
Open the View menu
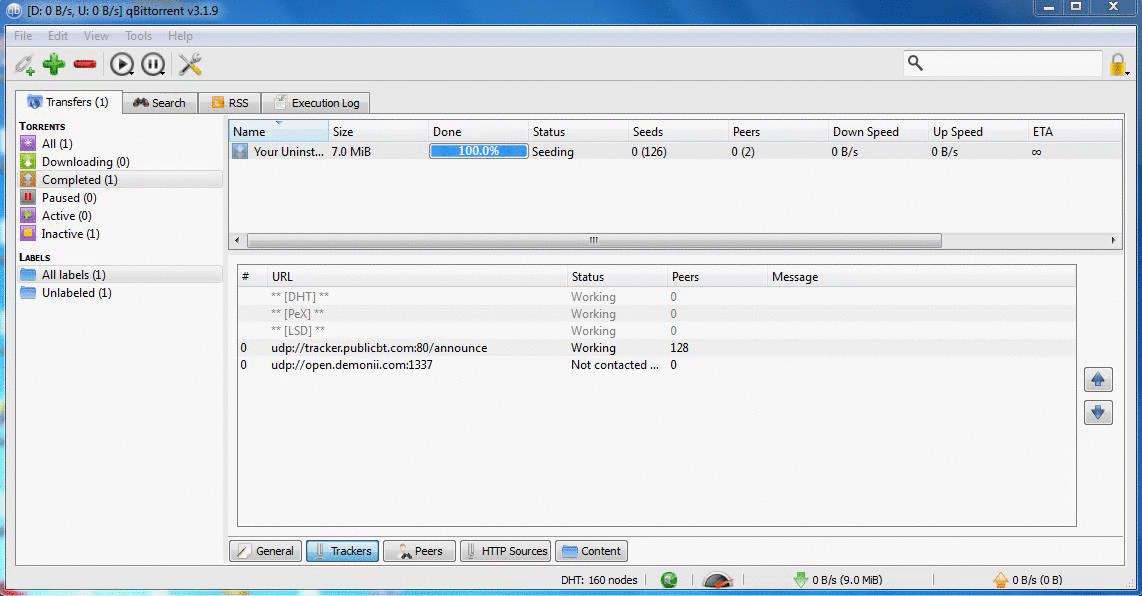[96, 36]
